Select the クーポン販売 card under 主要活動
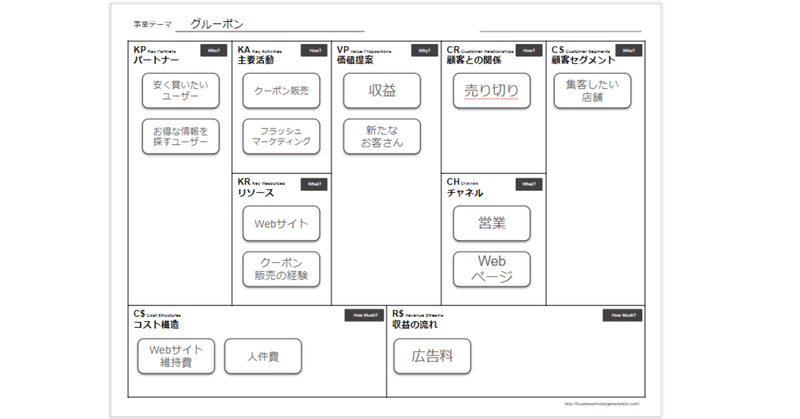 (281, 91)
